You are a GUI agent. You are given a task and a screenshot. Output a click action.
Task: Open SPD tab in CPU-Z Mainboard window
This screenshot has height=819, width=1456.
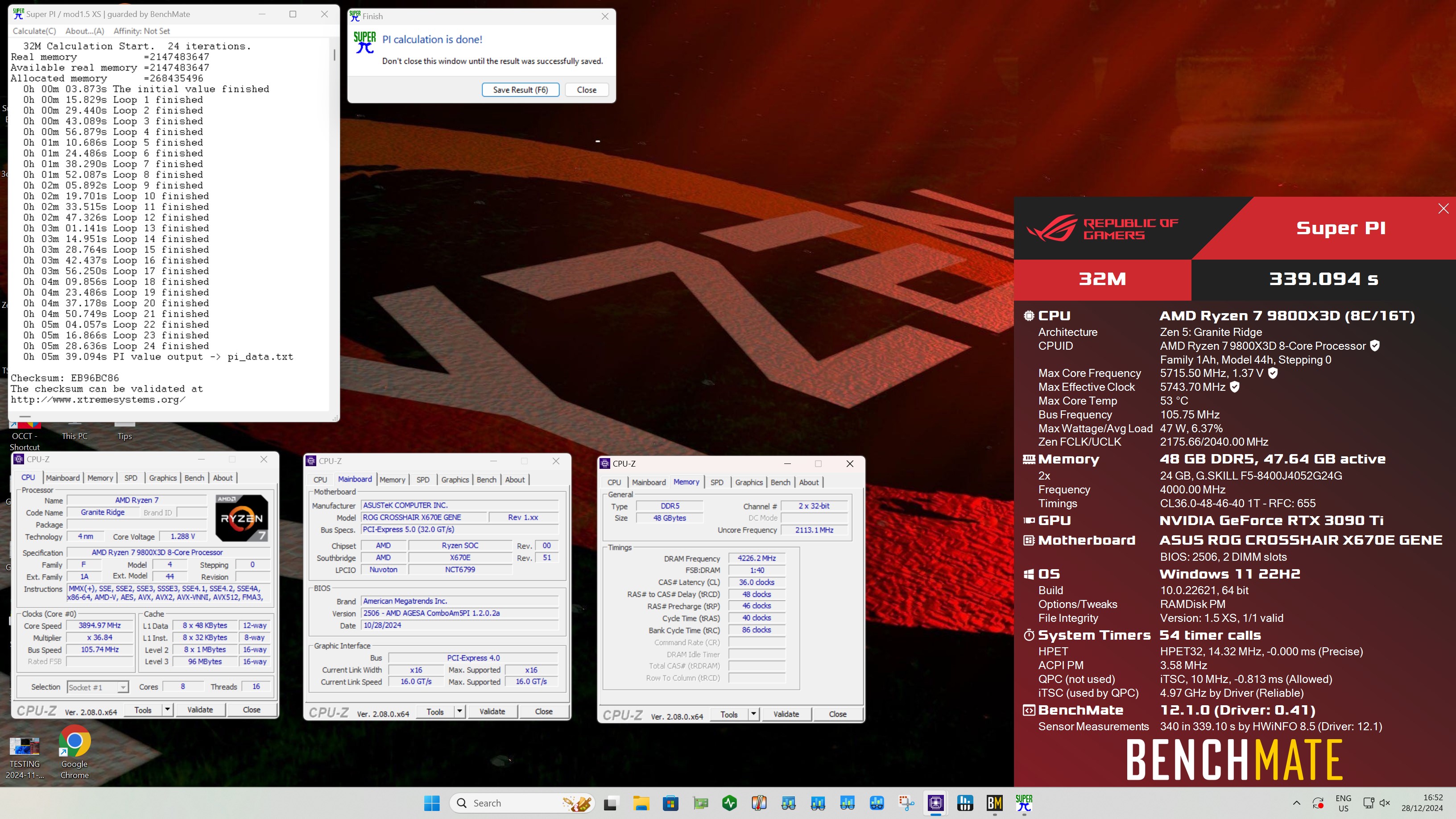point(423,479)
